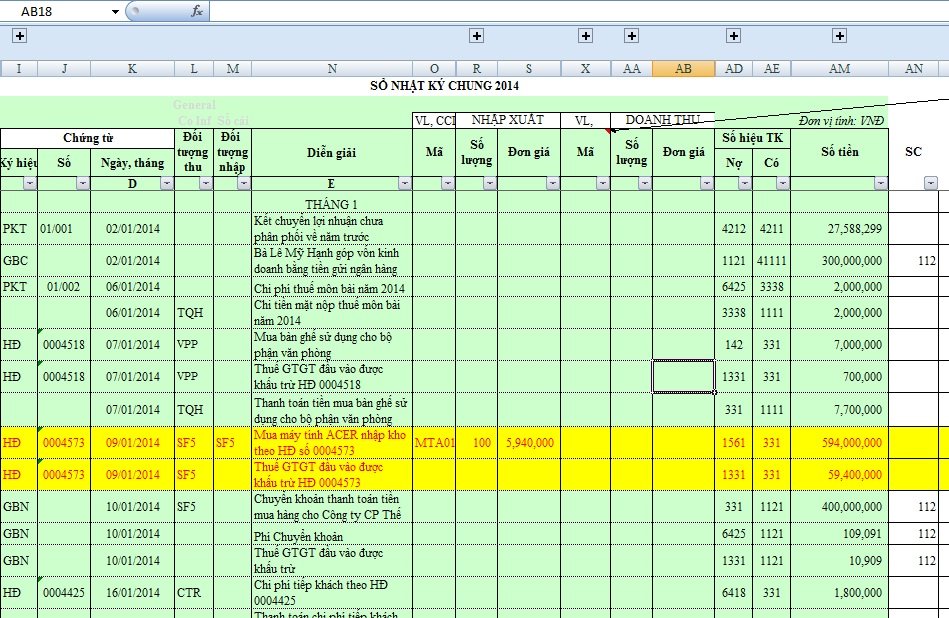
Task: Open the Diễn giải column filter dropdown
Action: click(x=404, y=184)
